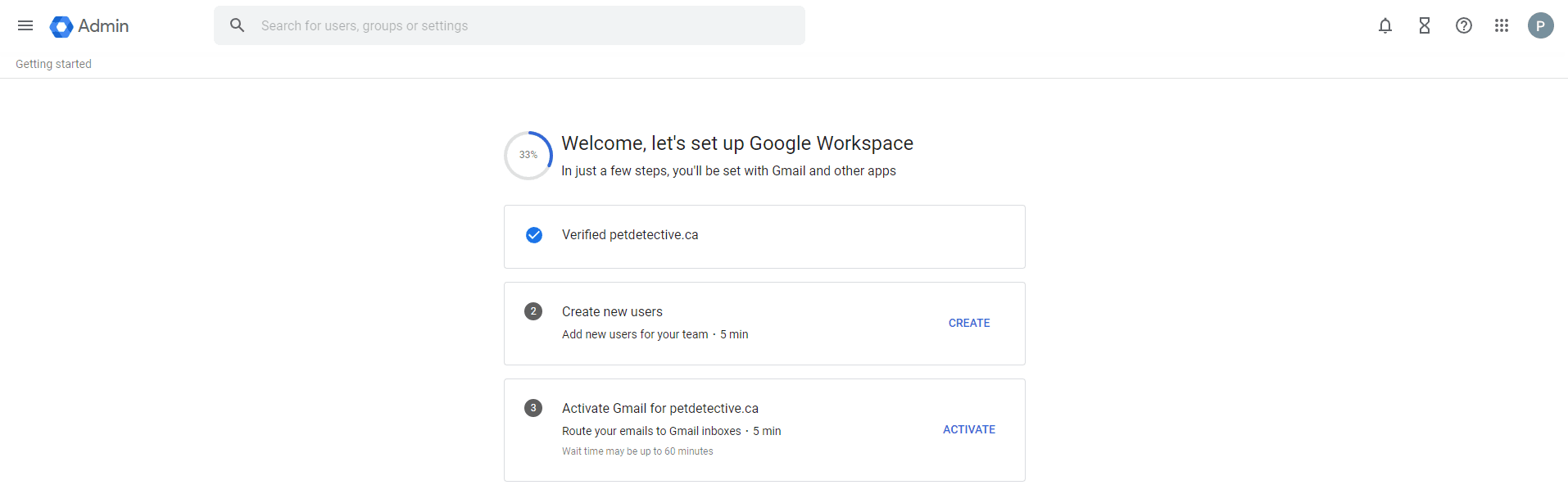Click the Getting started breadcrumb
Image resolution: width=1568 pixels, height=485 pixels.
click(x=53, y=64)
